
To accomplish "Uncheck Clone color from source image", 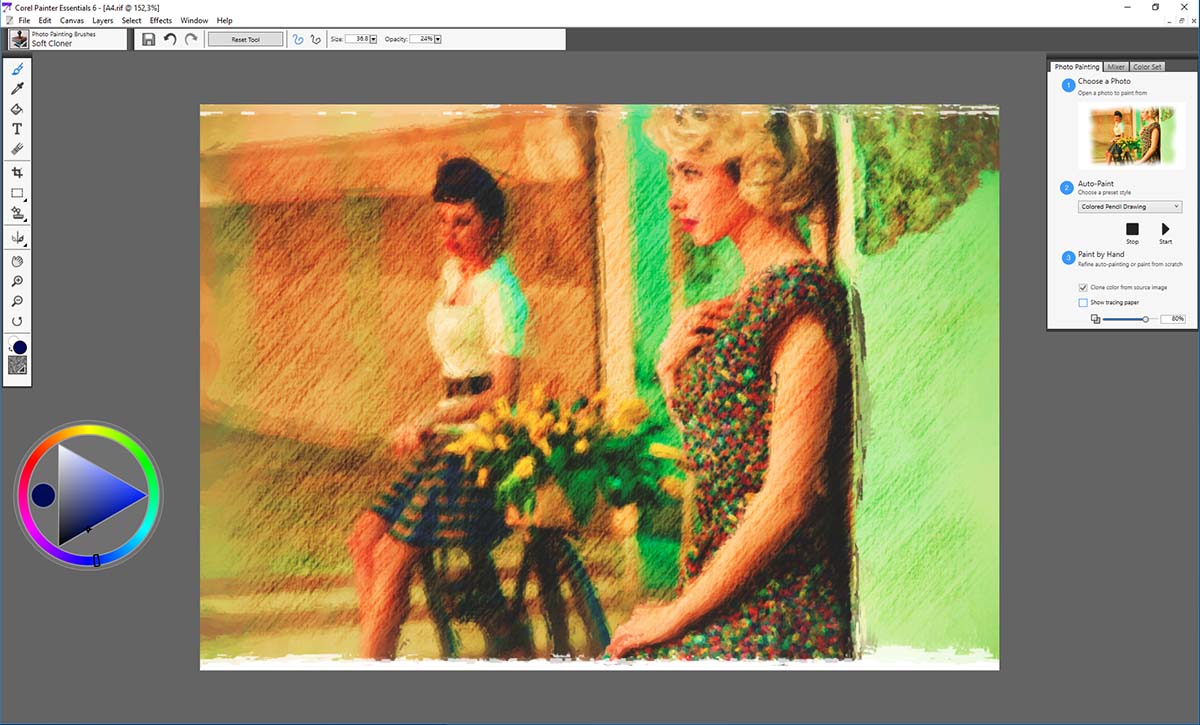I will pyautogui.click(x=1083, y=287).
